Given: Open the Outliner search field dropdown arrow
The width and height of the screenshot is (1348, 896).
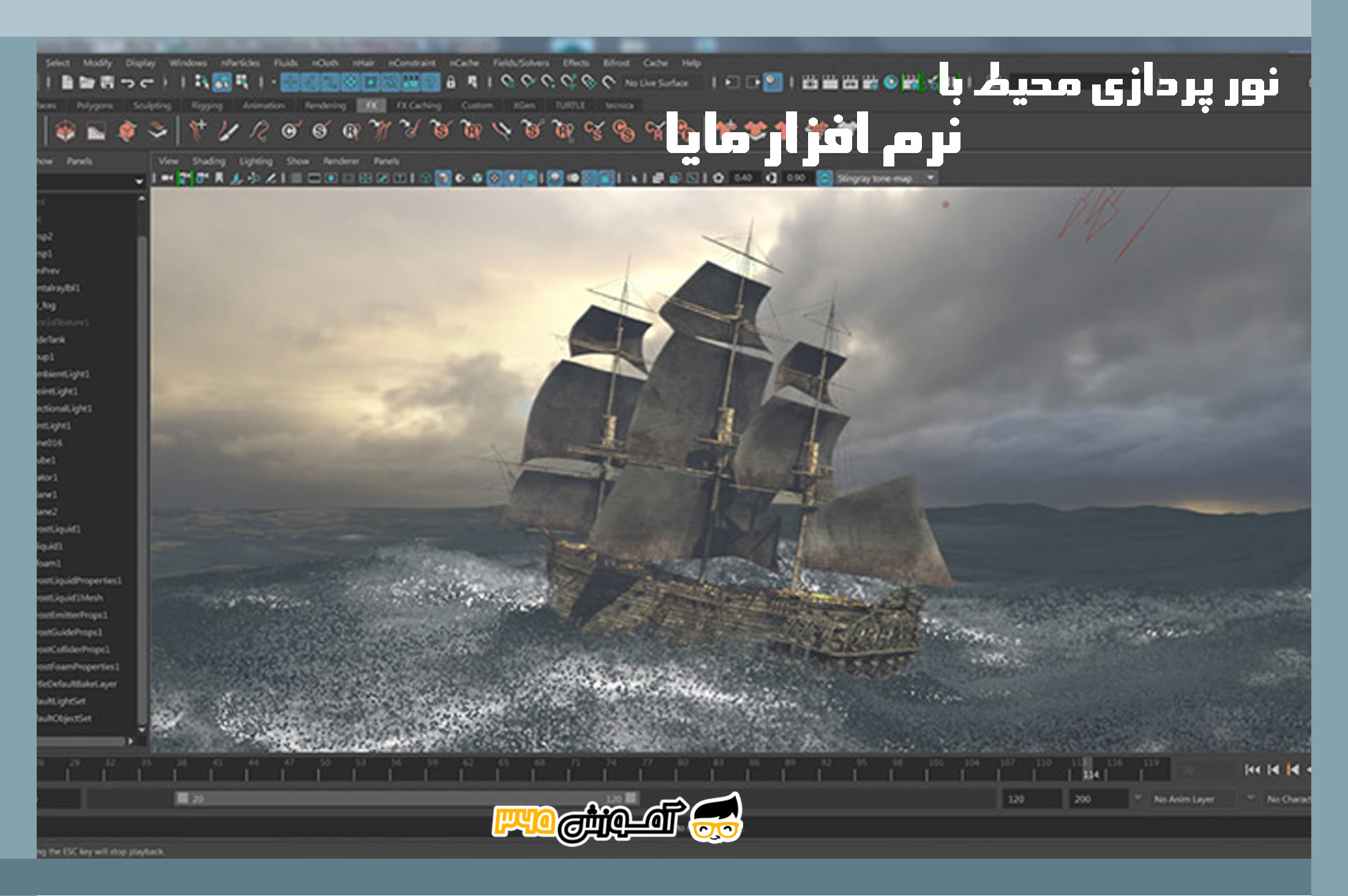Looking at the screenshot, I should click(139, 182).
